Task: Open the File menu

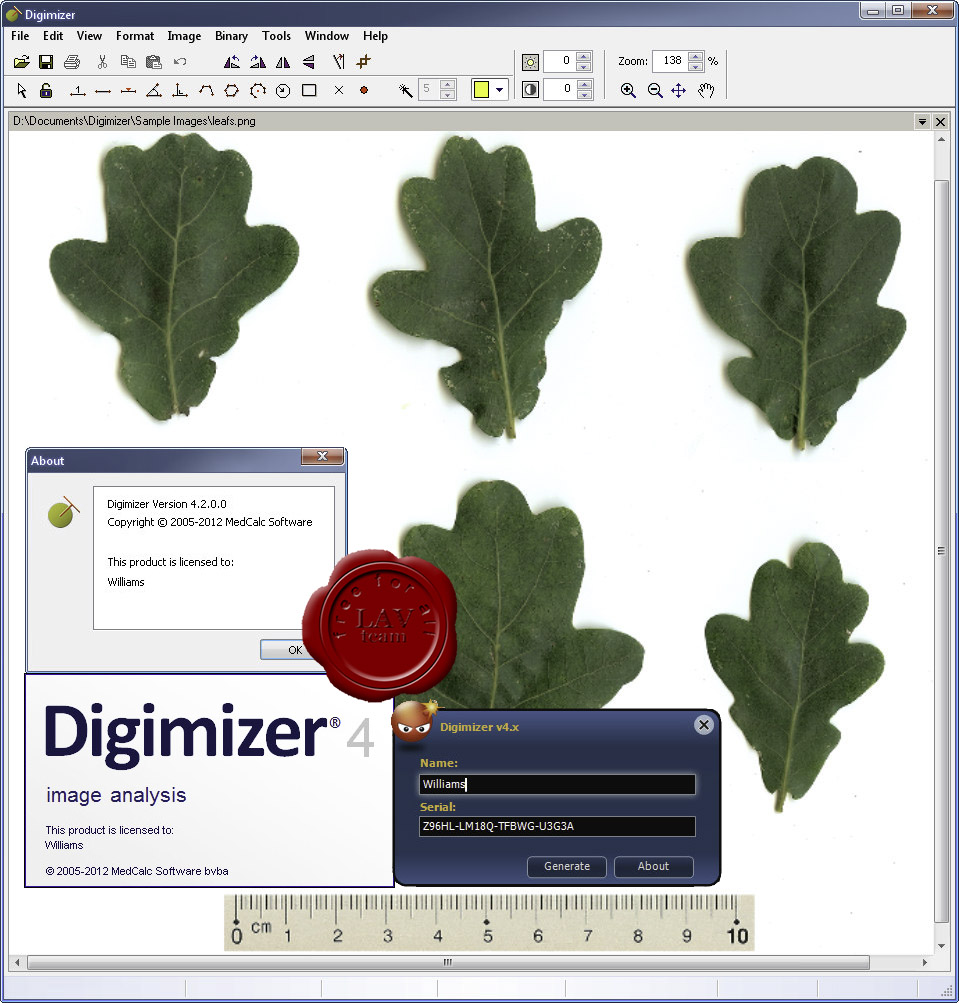Action: 20,36
